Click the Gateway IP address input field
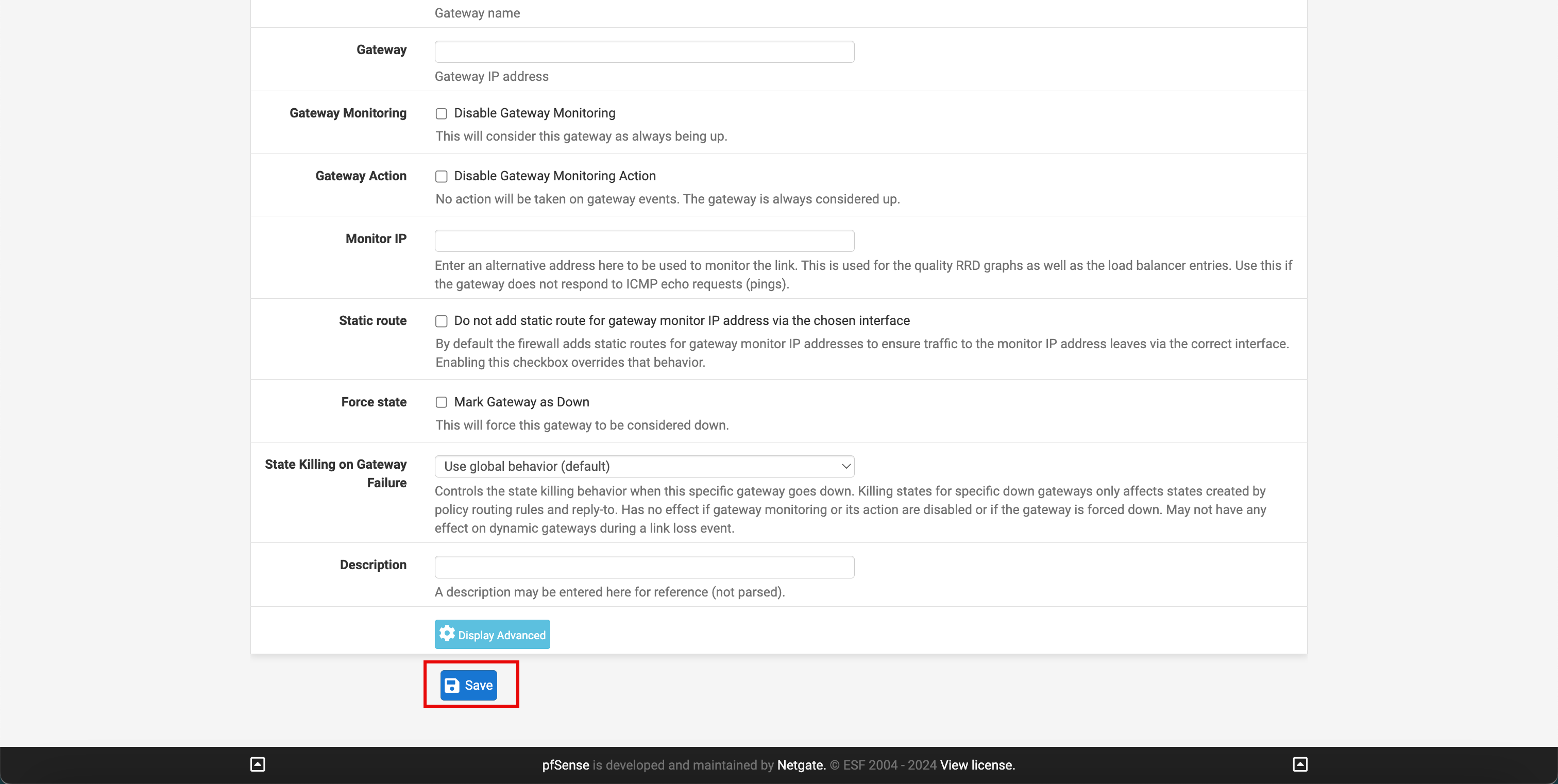This screenshot has height=784, width=1558. tap(645, 51)
